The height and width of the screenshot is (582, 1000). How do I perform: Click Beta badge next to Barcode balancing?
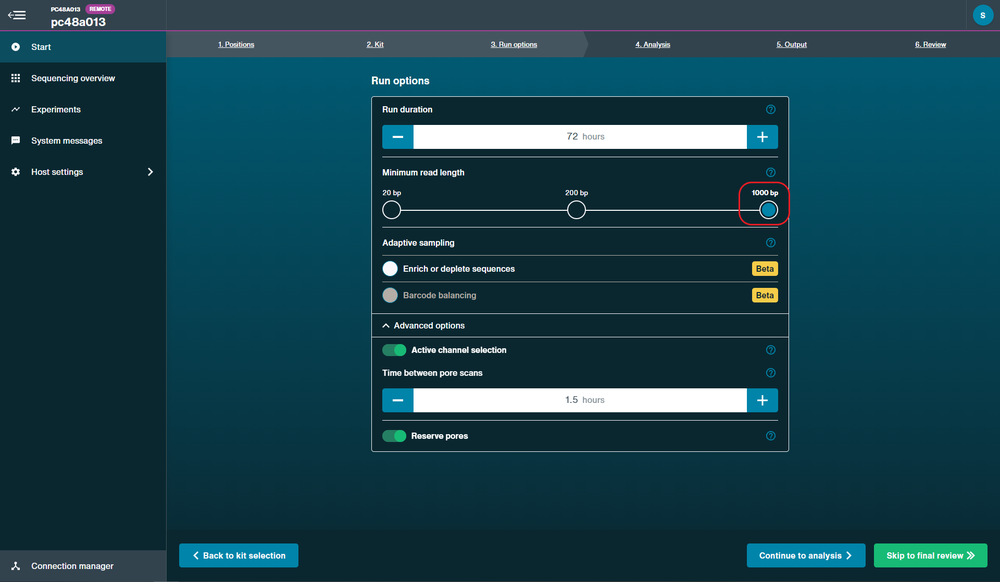tap(765, 295)
